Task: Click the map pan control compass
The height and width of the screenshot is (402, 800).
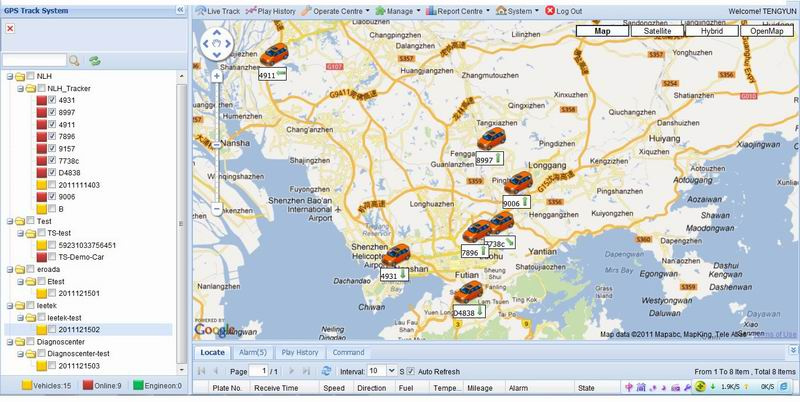Action: tap(217, 44)
